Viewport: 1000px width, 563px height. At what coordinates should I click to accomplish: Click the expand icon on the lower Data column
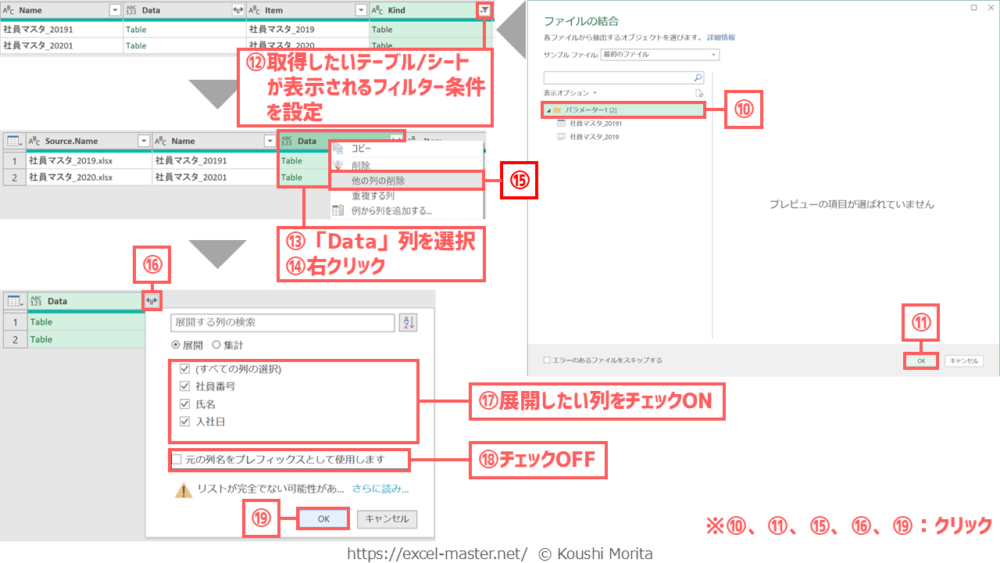point(153,300)
